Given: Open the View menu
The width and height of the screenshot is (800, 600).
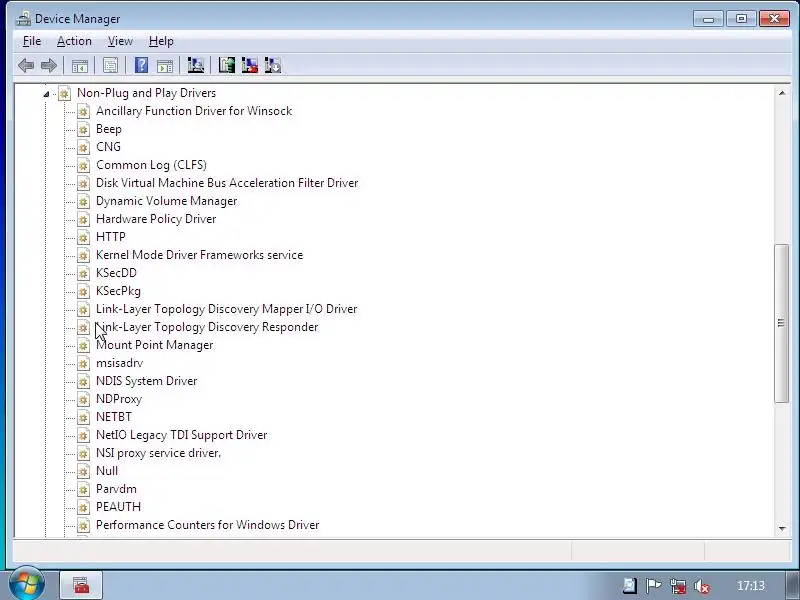Looking at the screenshot, I should coord(120,41).
